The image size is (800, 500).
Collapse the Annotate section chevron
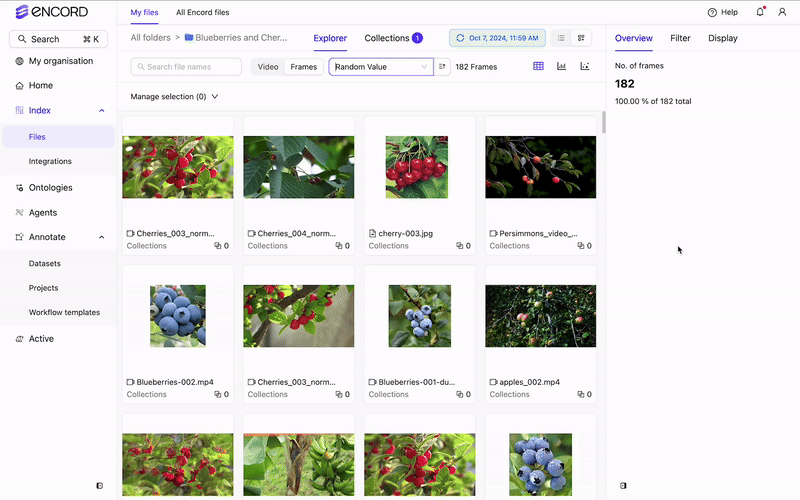102,237
